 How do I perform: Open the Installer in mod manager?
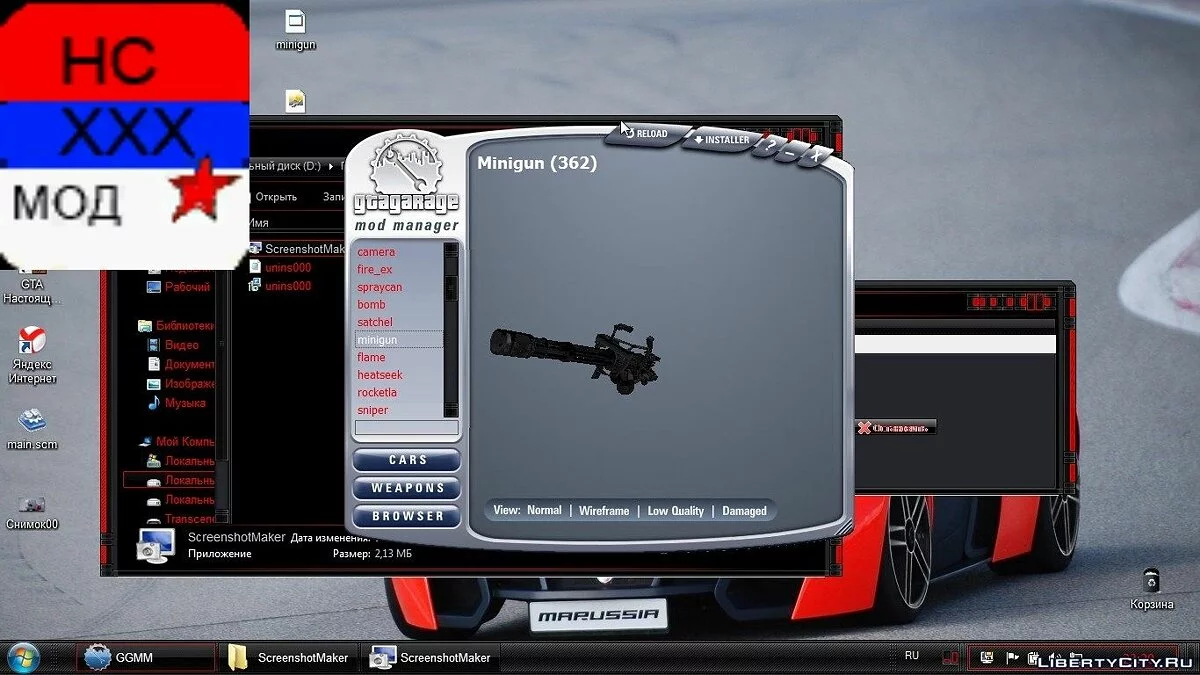coord(720,140)
